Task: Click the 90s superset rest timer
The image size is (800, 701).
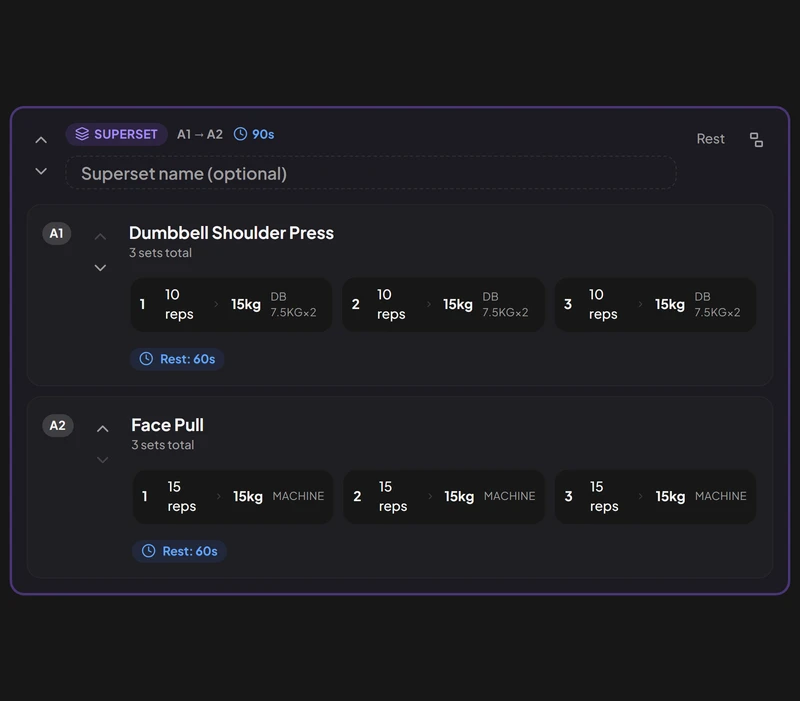Action: [x=254, y=134]
